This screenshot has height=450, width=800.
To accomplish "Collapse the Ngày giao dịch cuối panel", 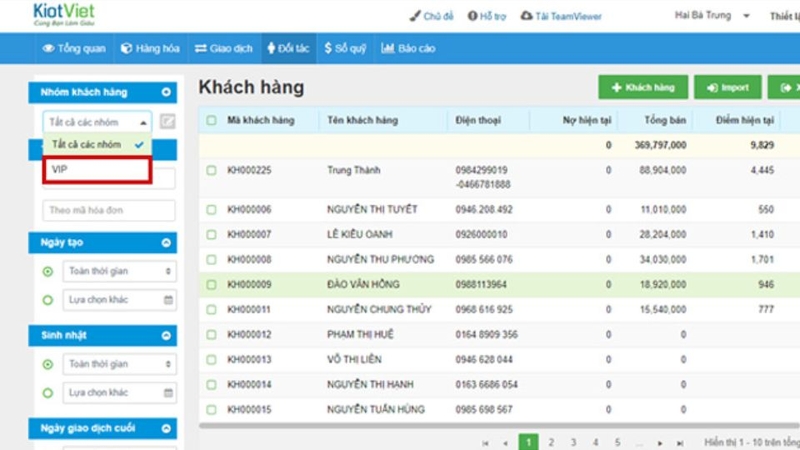I will click(166, 429).
